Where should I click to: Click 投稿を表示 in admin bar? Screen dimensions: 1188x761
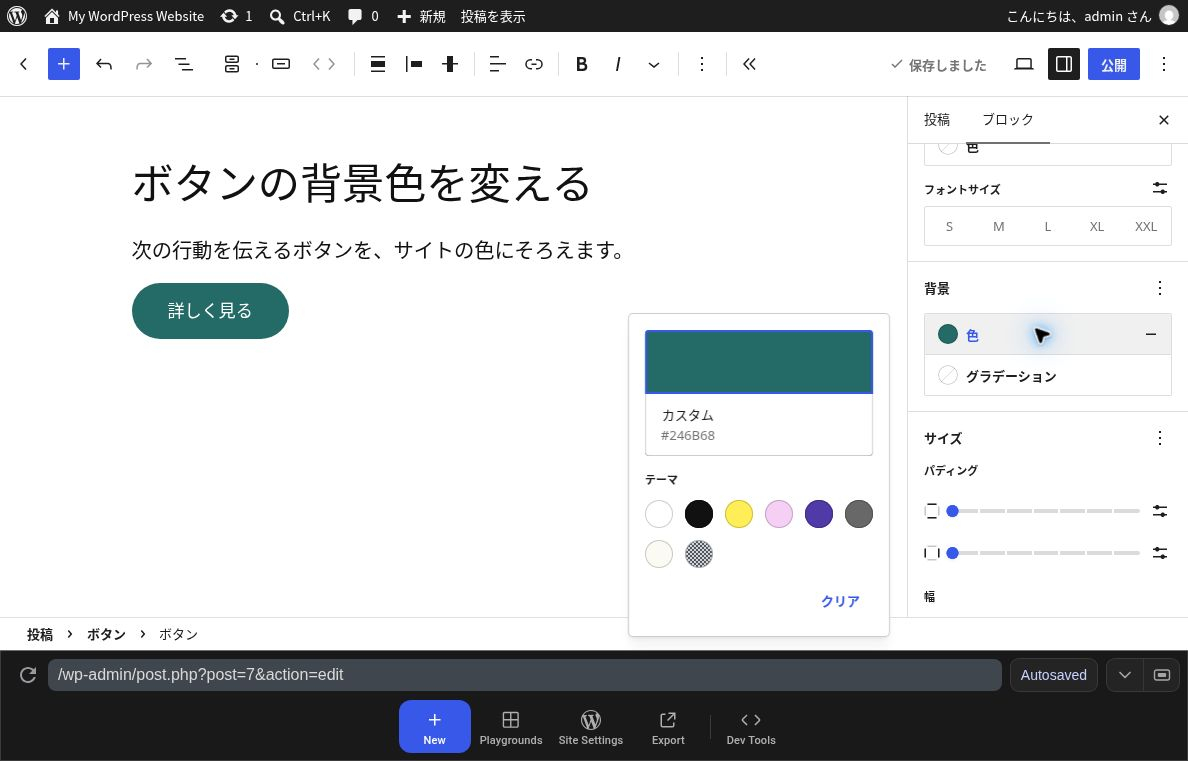[492, 16]
